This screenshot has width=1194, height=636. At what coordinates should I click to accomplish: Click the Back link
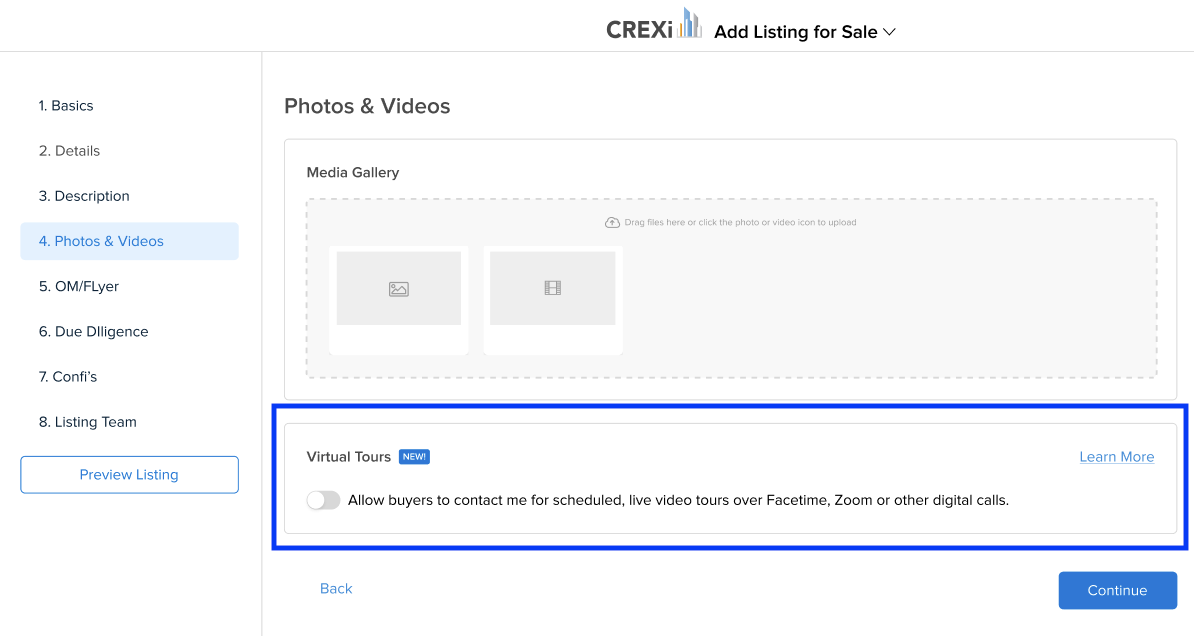coord(336,589)
